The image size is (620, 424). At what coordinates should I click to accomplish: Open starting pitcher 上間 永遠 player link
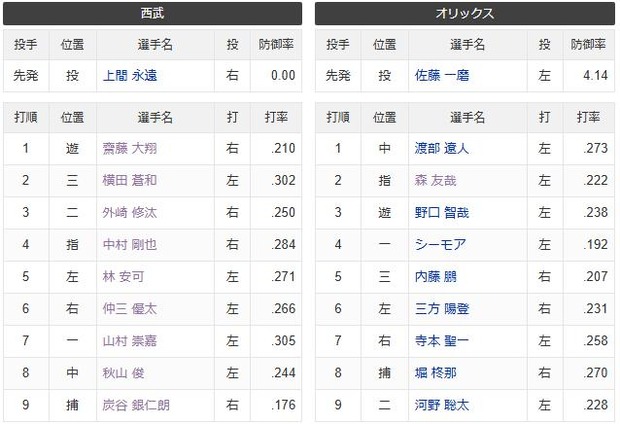pyautogui.click(x=130, y=75)
